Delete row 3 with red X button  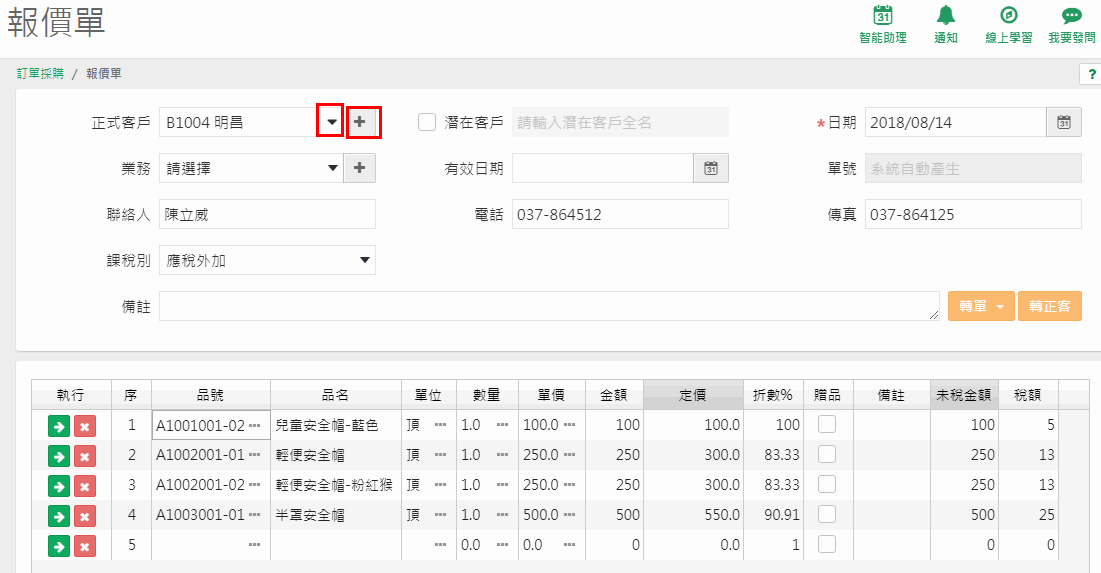click(85, 486)
